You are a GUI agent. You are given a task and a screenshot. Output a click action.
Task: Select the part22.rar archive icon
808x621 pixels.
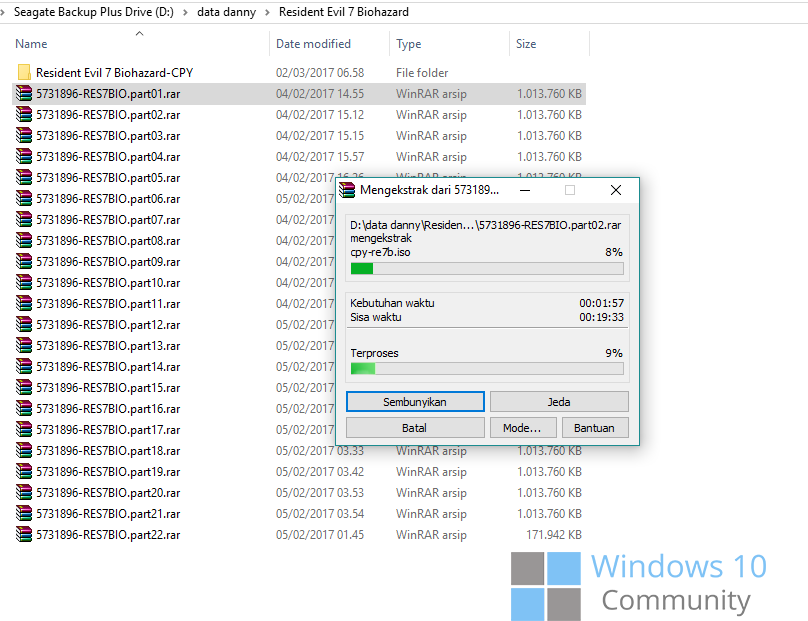[x=24, y=534]
